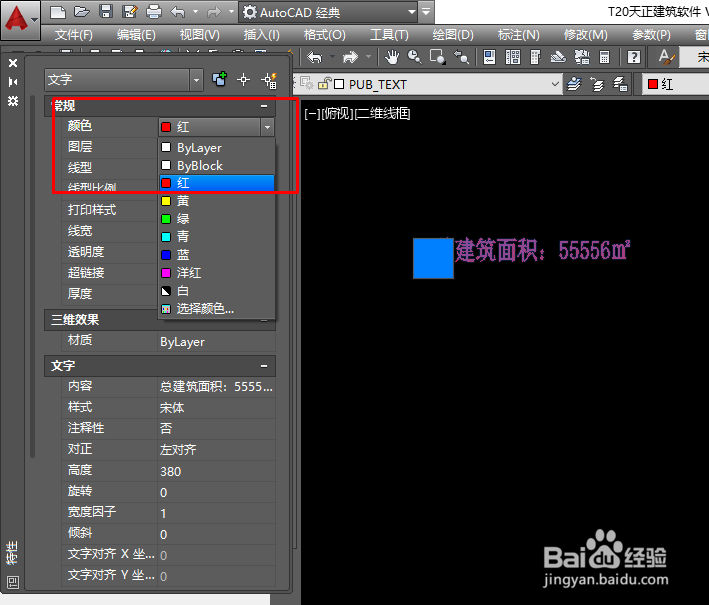Expand quick access toolbar customize arrow

[x=426, y=12]
